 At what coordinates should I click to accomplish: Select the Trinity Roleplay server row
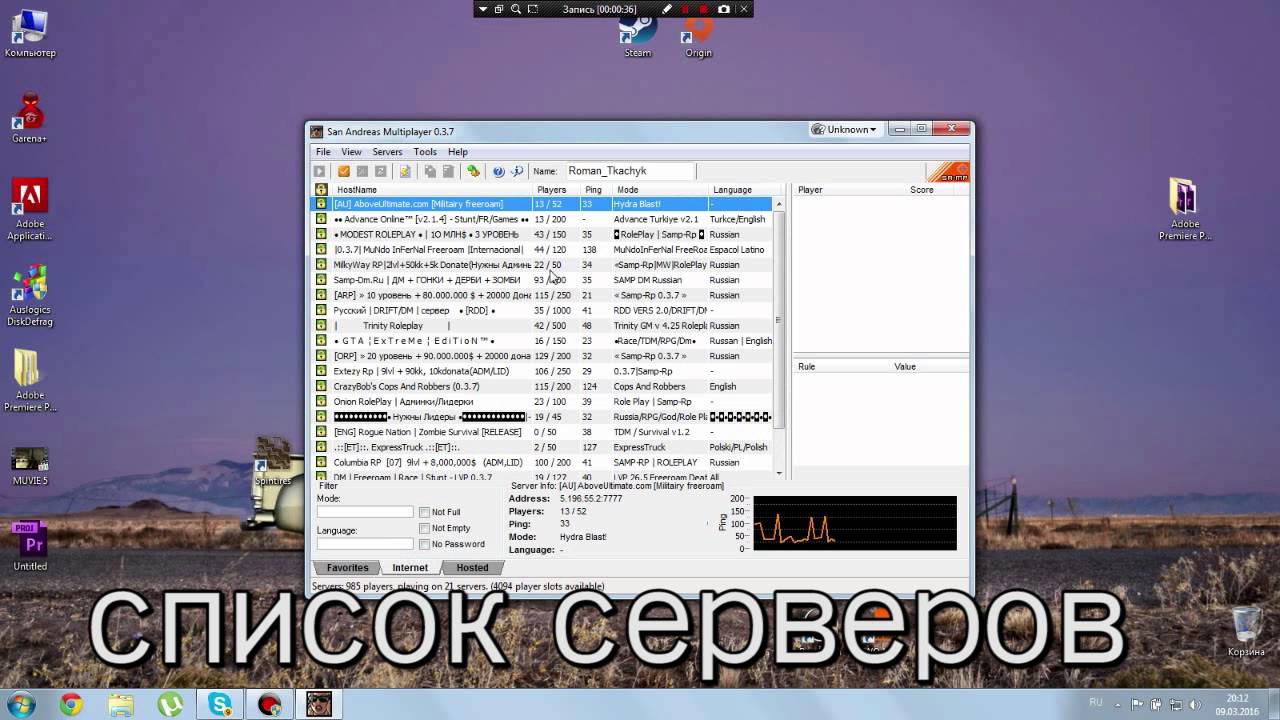pyautogui.click(x=543, y=325)
